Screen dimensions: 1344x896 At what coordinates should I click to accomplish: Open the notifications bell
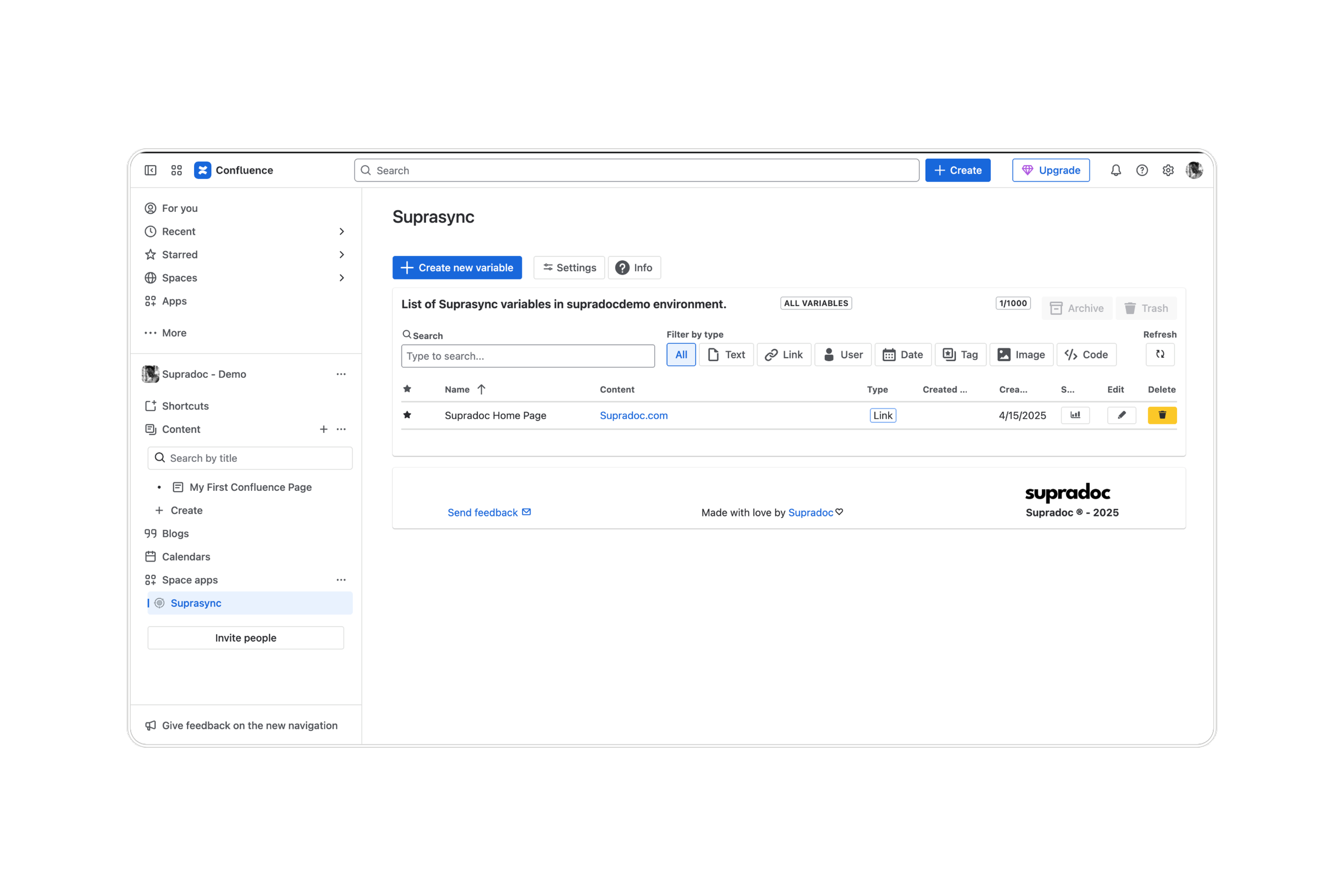[x=1116, y=170]
